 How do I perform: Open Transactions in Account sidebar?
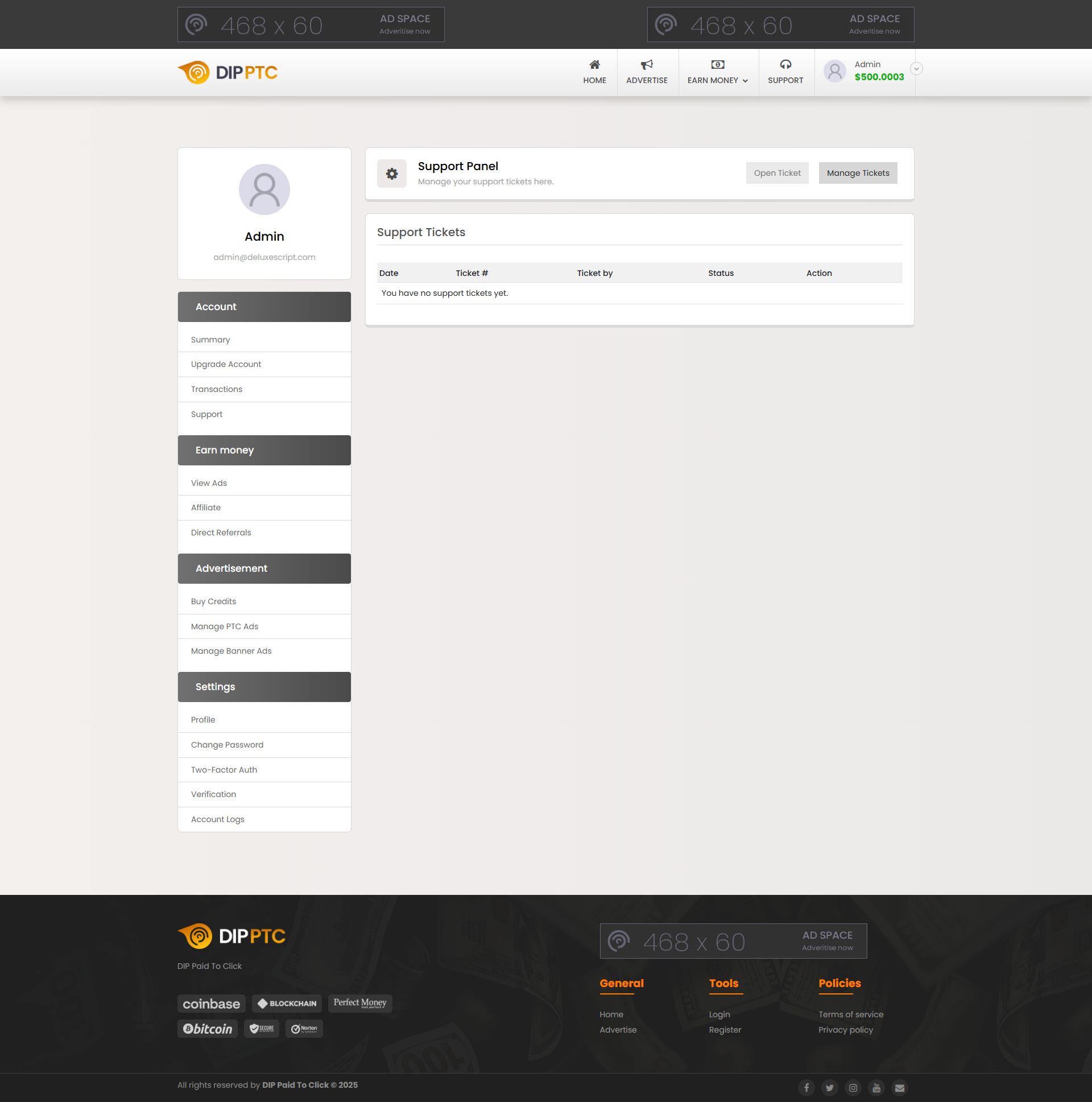[216, 389]
